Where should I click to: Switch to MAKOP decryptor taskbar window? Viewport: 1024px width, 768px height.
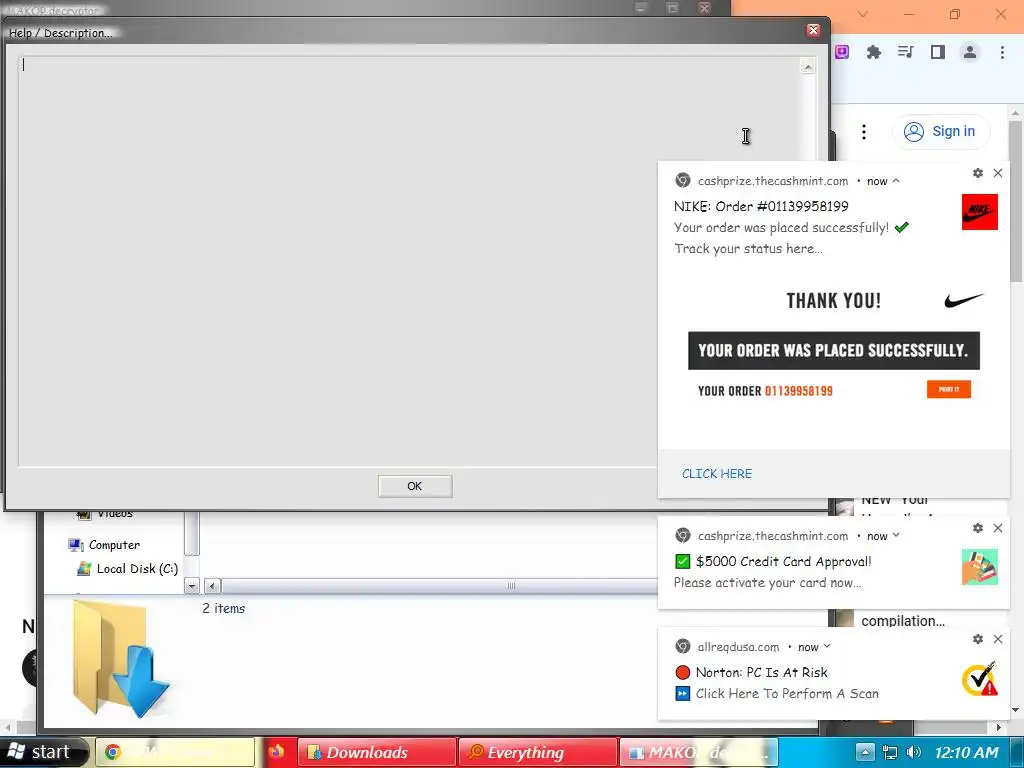click(699, 752)
